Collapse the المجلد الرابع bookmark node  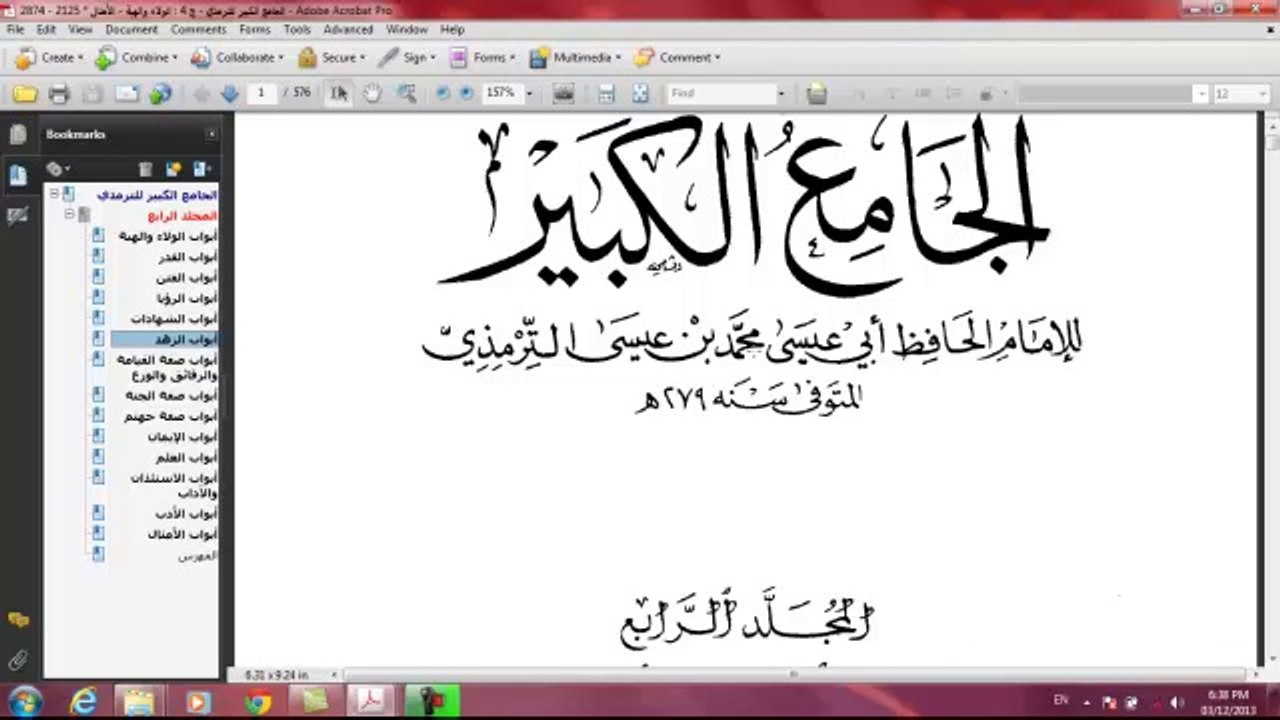click(x=69, y=215)
